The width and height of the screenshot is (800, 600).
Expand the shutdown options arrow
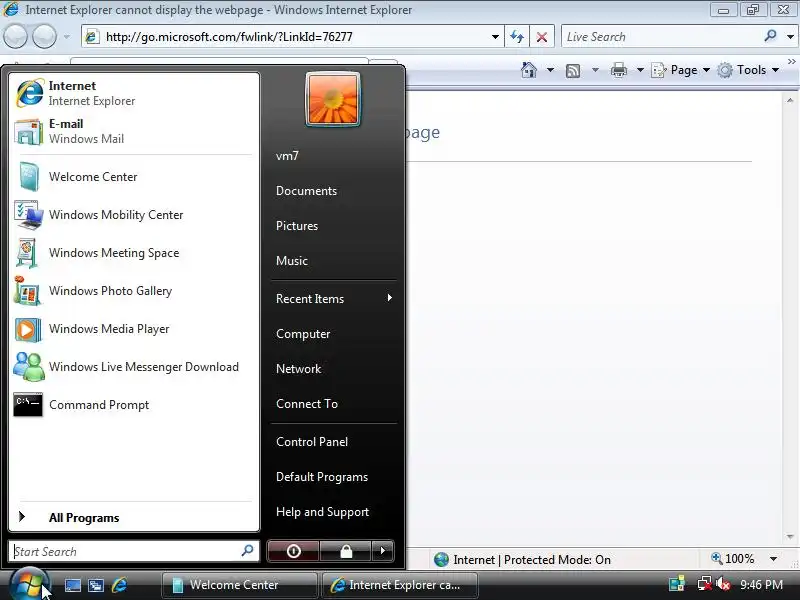pos(383,551)
